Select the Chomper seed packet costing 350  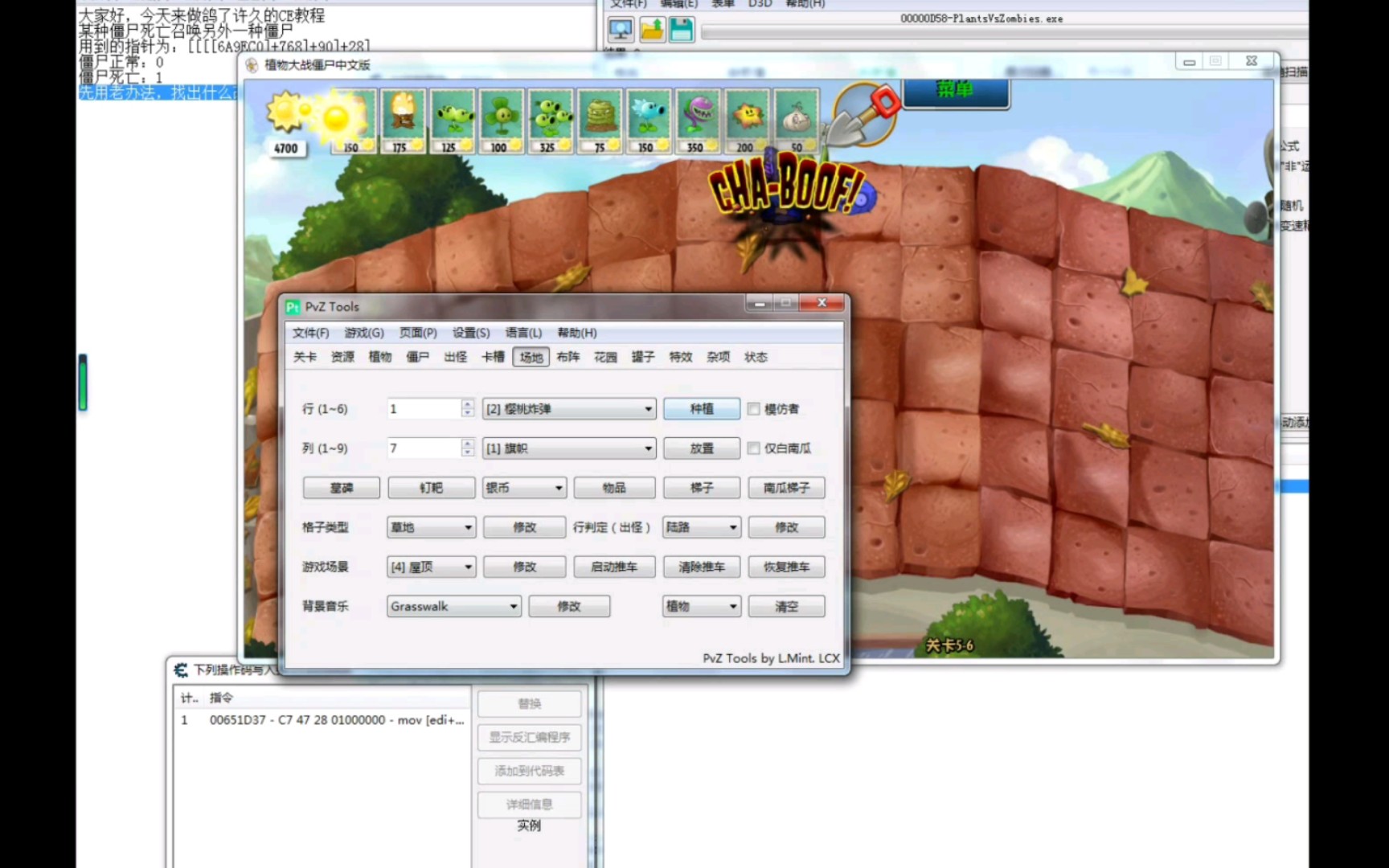coord(698,121)
